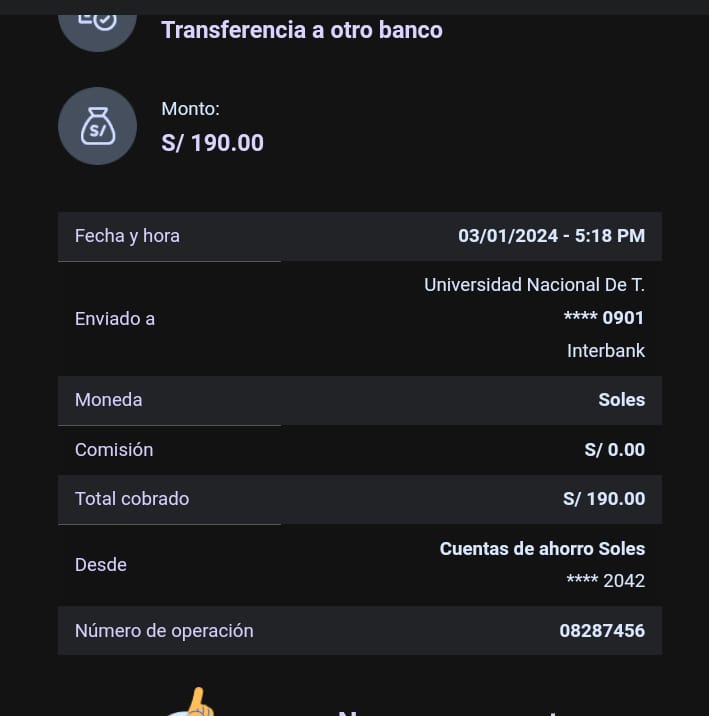This screenshot has width=709, height=716.
Task: Tap the Número de operación label
Action: (x=164, y=631)
